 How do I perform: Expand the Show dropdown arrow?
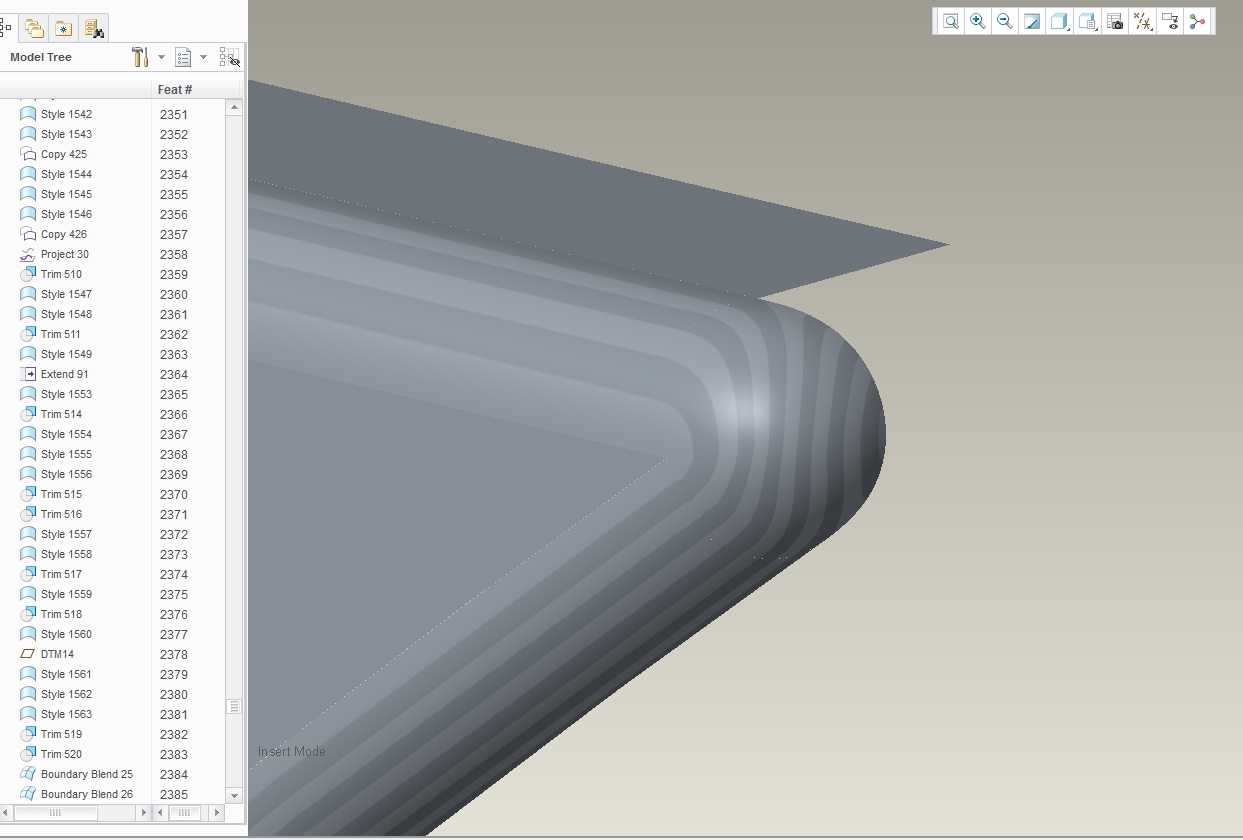pyautogui.click(x=203, y=57)
